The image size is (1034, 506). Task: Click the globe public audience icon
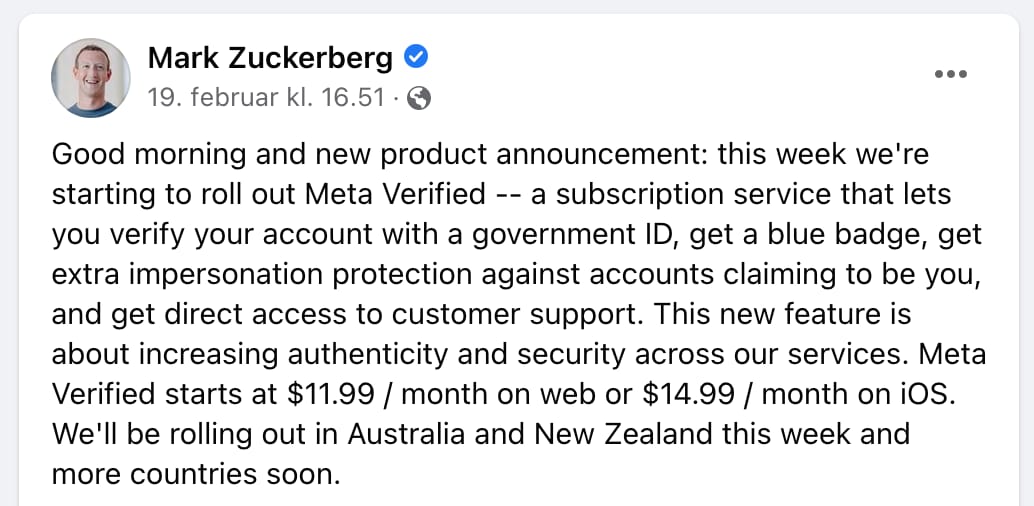click(421, 98)
